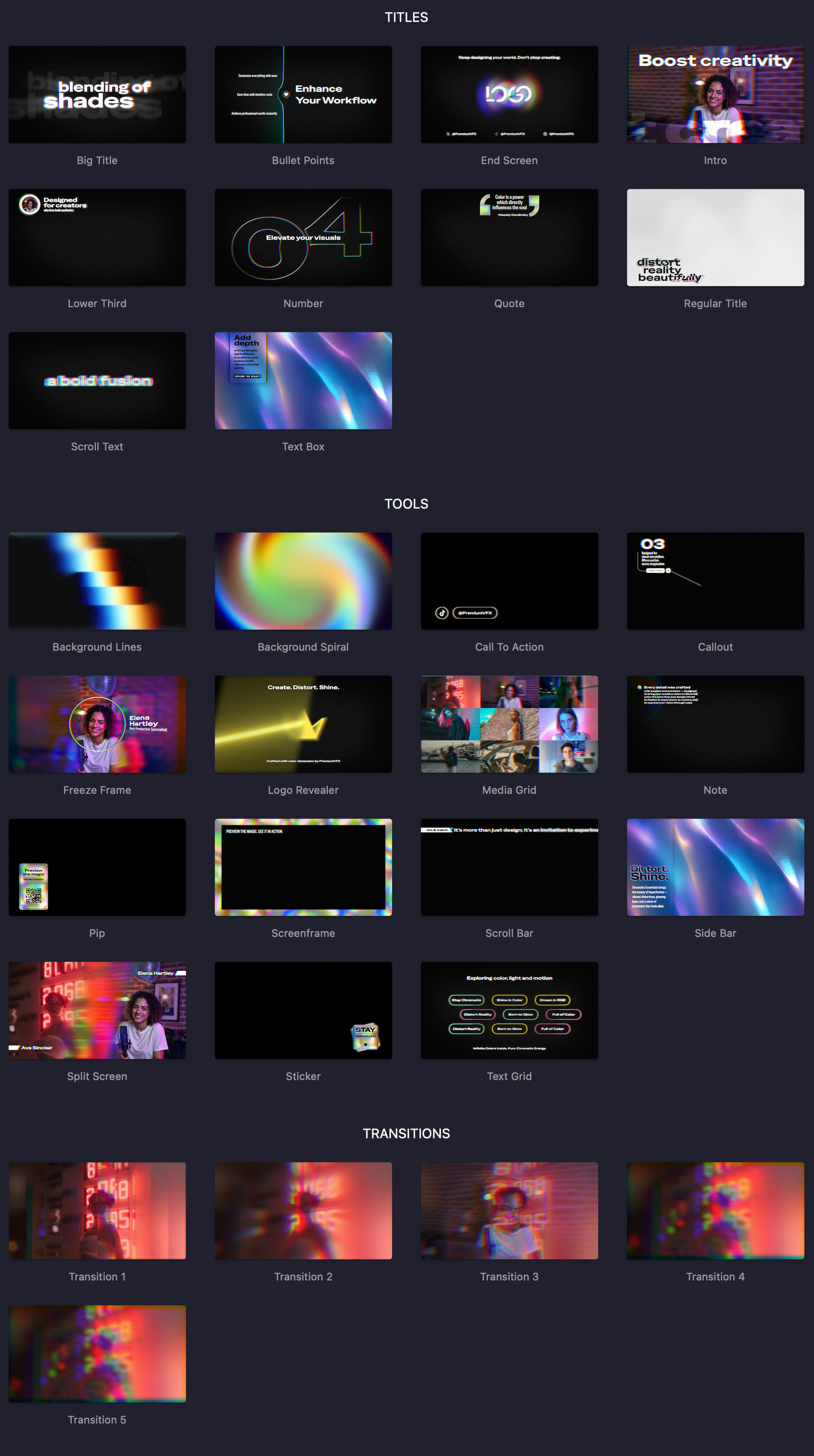Pick the Logo Revealer template
Viewport: 814px width, 1456px height.
pos(303,724)
